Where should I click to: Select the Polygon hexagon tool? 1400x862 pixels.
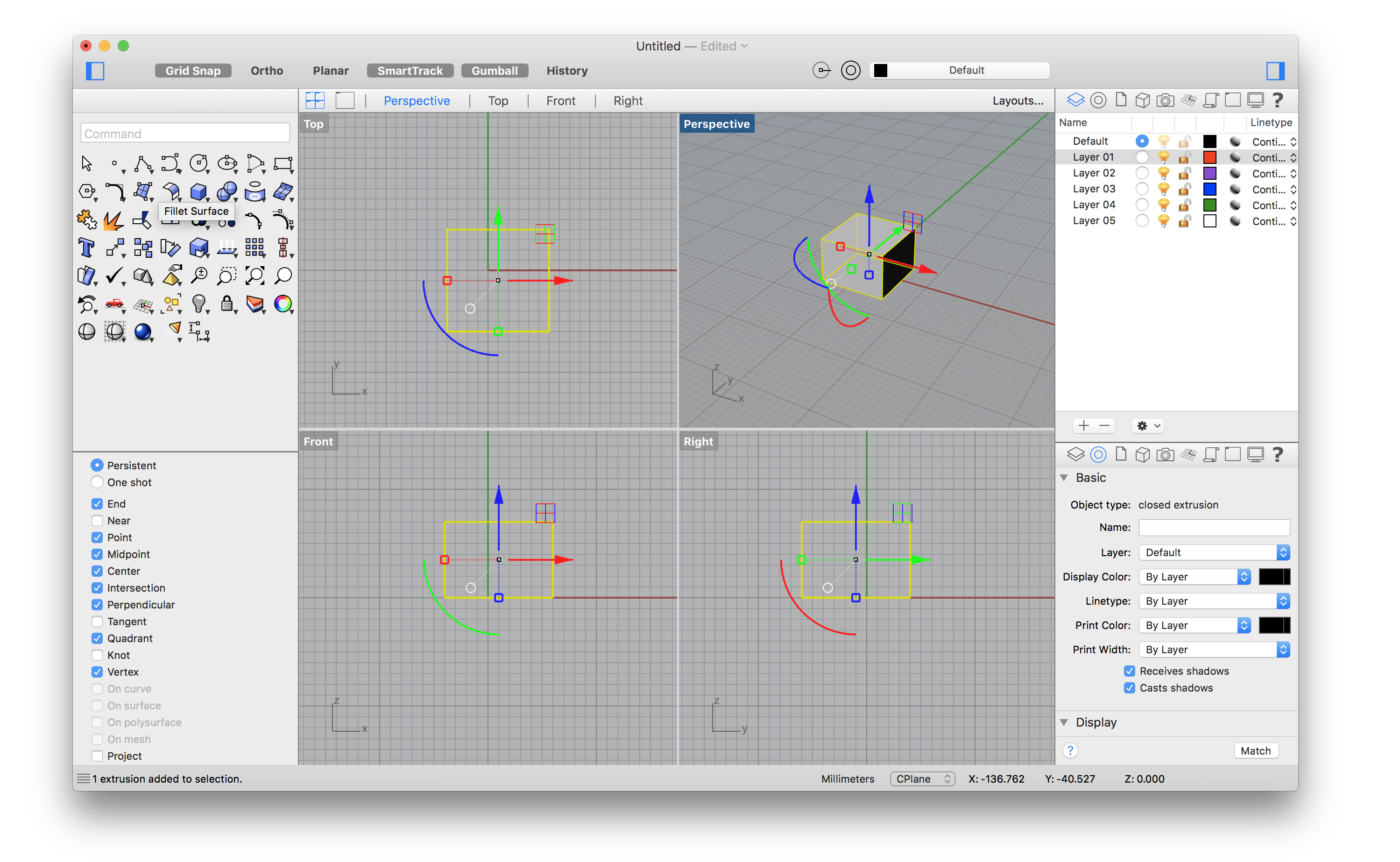[x=87, y=191]
